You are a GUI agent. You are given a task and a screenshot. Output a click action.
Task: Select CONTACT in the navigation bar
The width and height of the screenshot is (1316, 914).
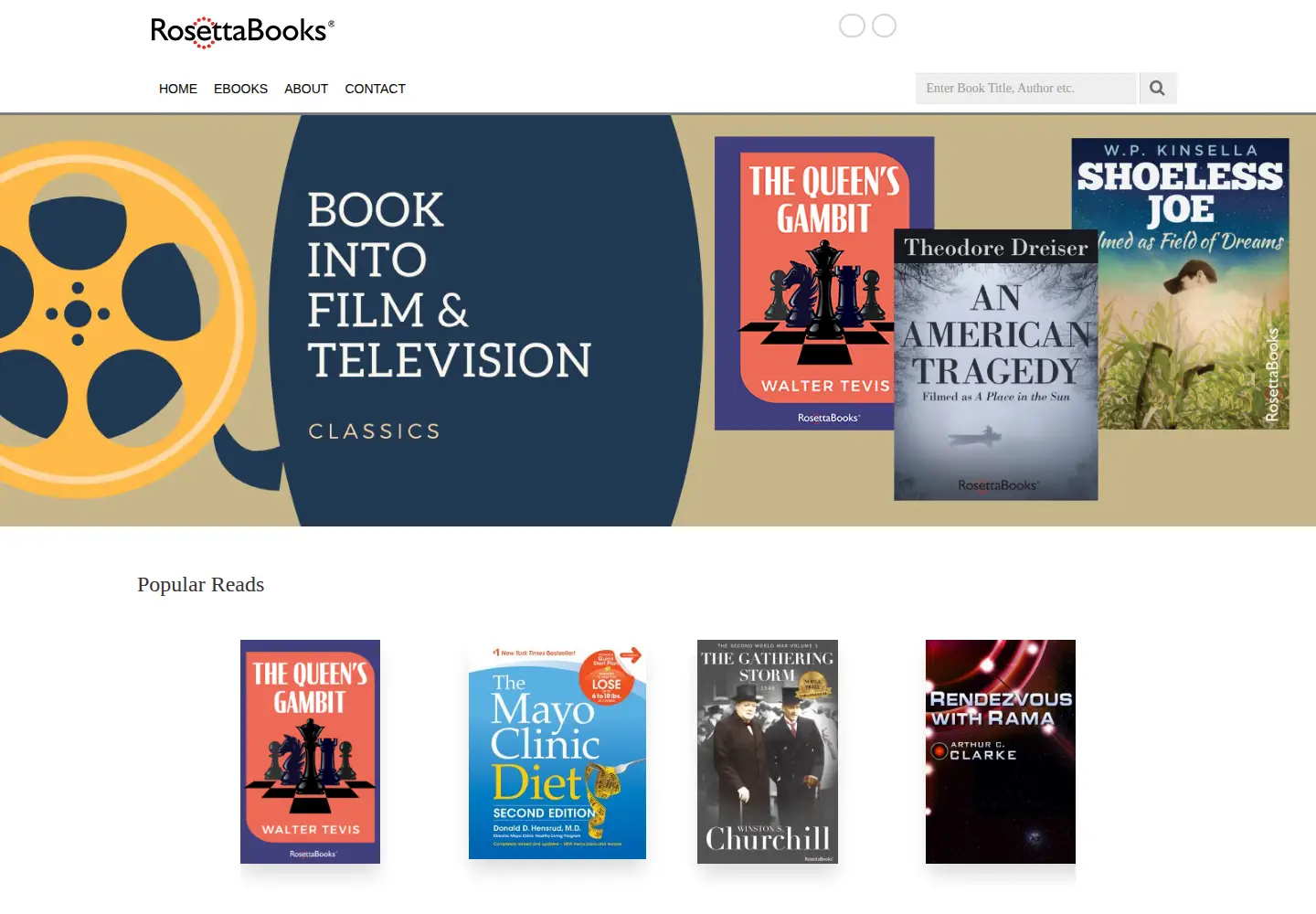point(375,89)
